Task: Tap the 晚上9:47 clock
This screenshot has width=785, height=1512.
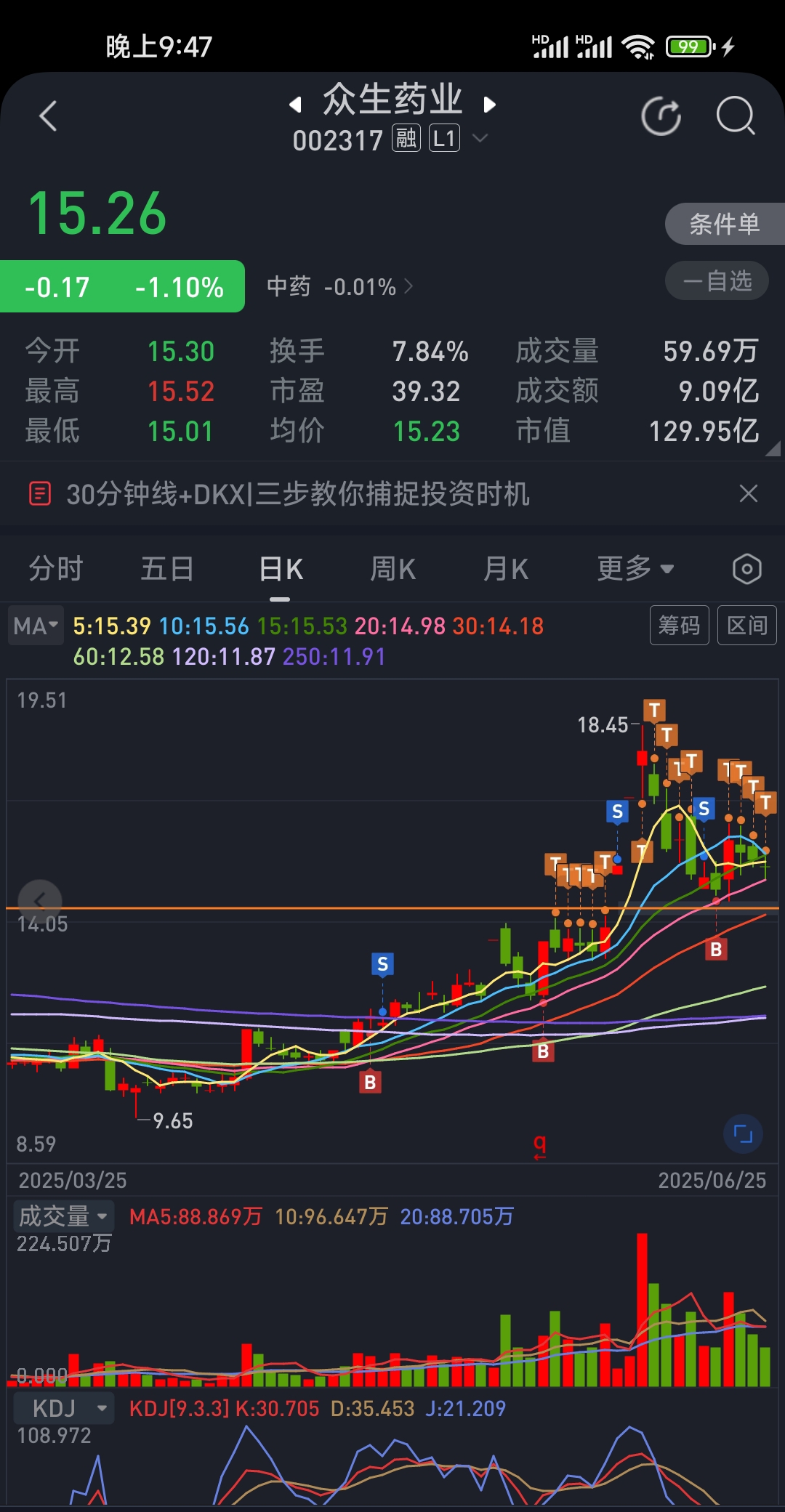Action: tap(159, 47)
